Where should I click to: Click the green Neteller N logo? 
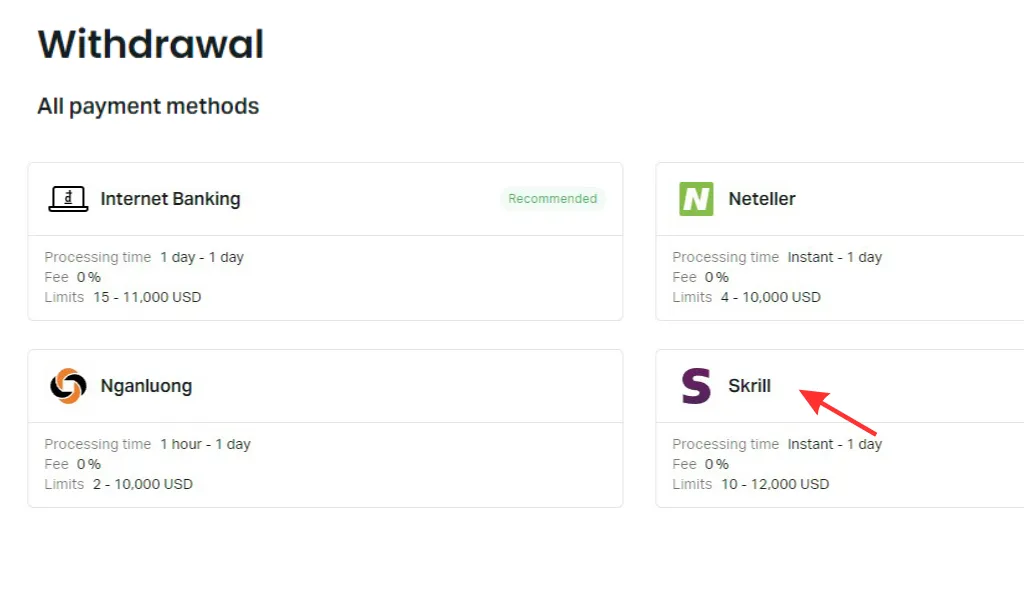(x=694, y=198)
